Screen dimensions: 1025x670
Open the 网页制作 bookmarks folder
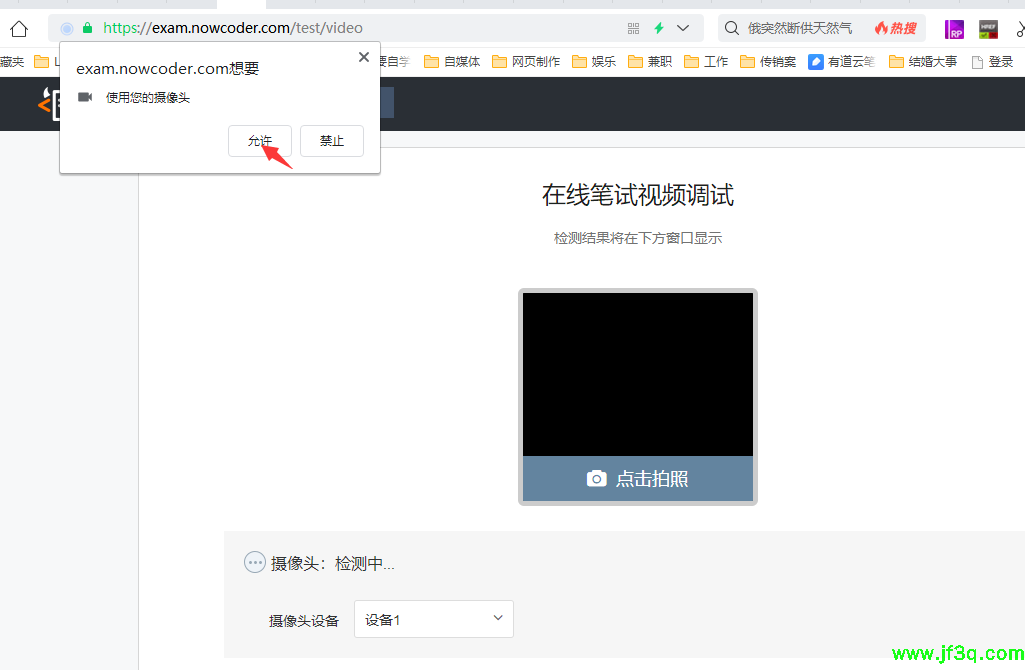click(x=526, y=62)
